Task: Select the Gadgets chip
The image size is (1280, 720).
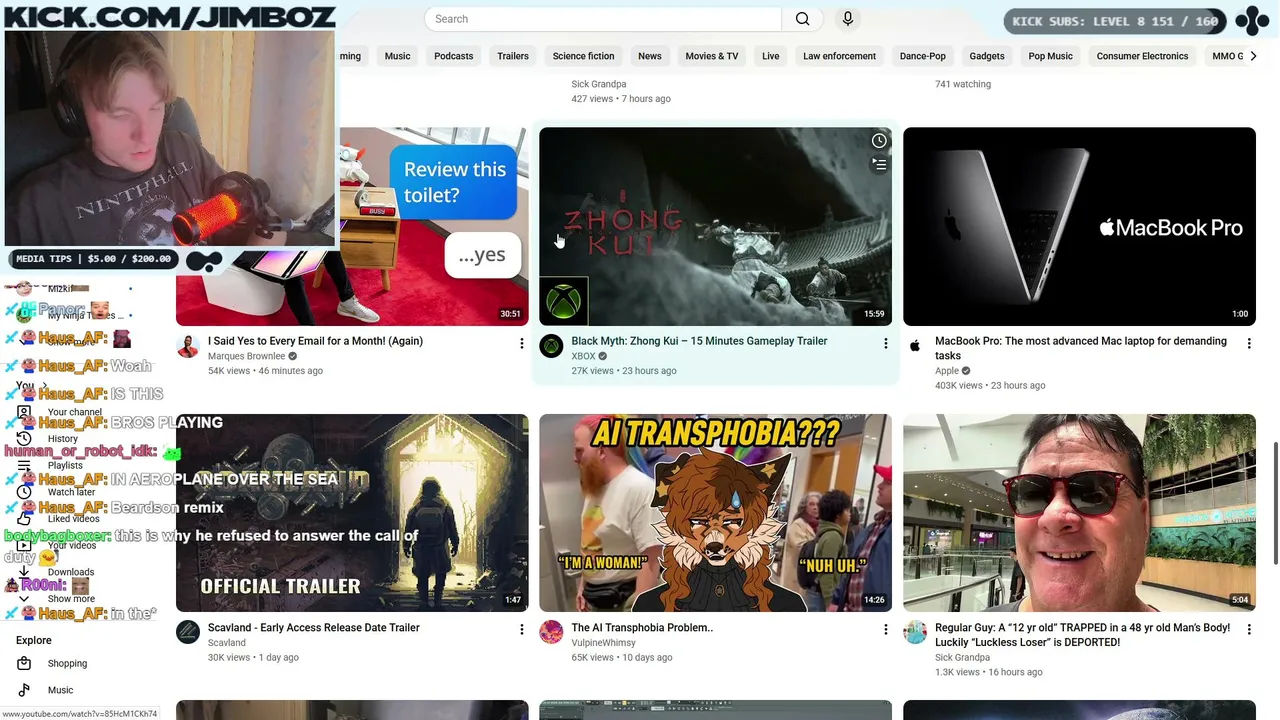Action: 987,56
